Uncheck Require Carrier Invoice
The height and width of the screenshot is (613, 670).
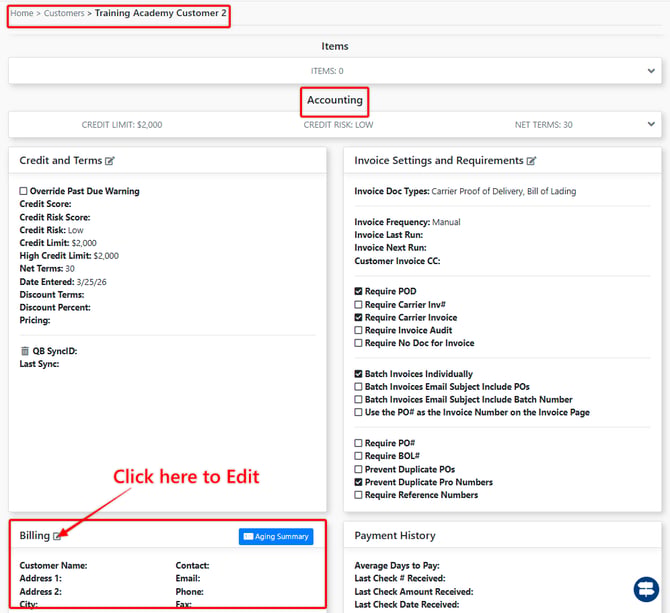coord(359,317)
